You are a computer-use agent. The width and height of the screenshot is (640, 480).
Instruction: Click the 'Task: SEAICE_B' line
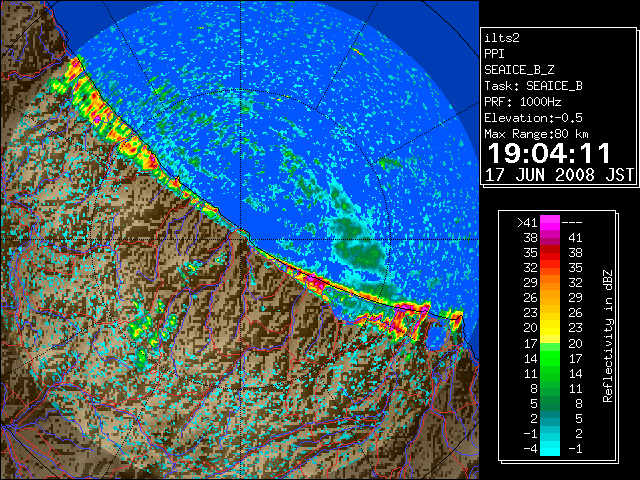pyautogui.click(x=533, y=86)
